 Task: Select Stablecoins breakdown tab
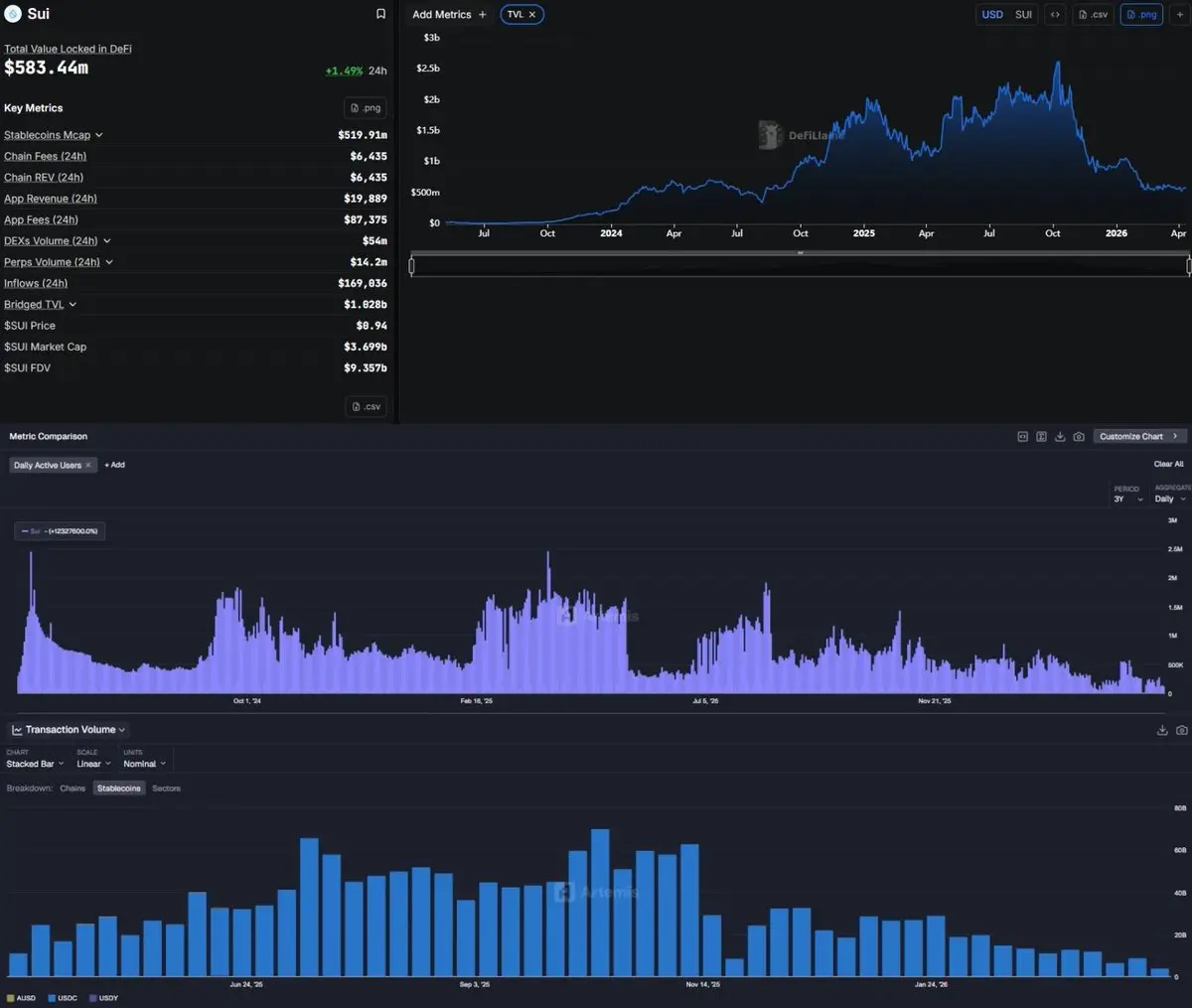coord(119,789)
